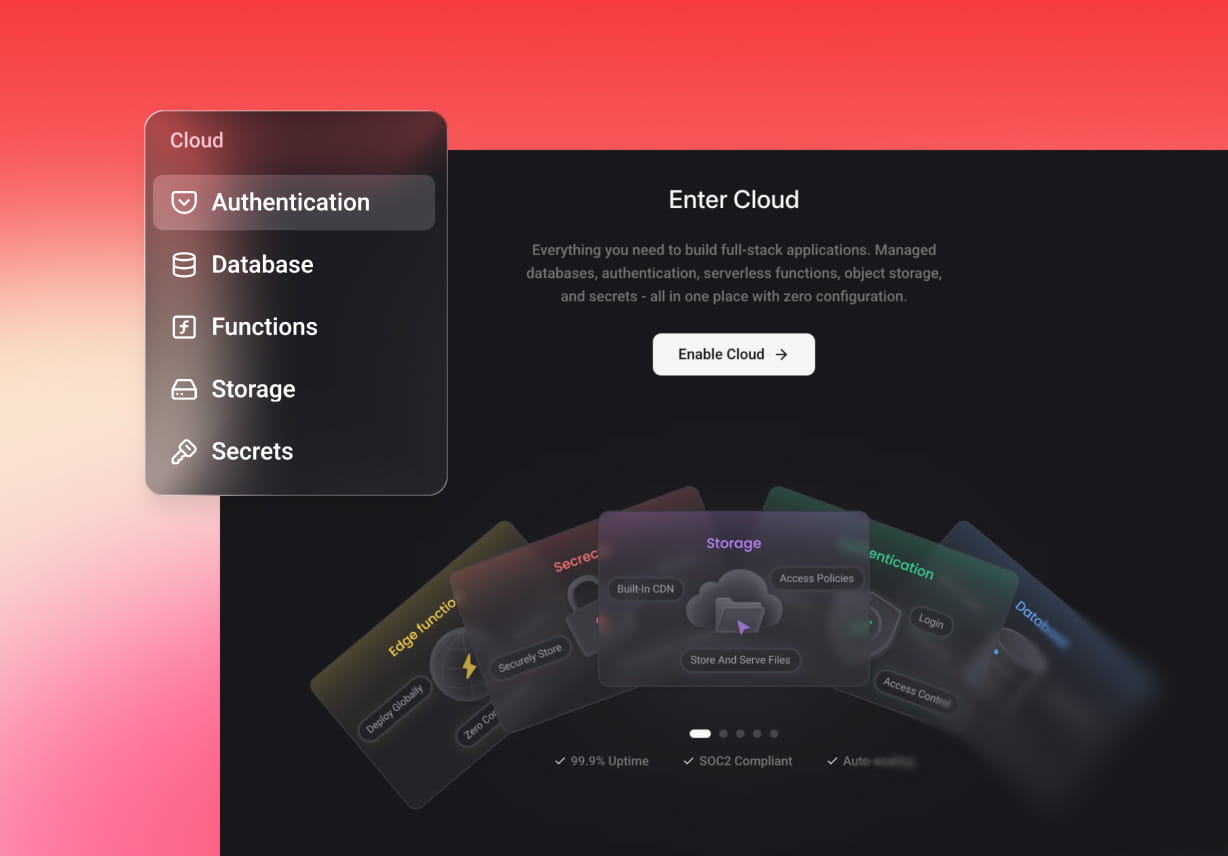Click the cloud folder icon on the Storage card
The height and width of the screenshot is (856, 1228).
point(734,601)
